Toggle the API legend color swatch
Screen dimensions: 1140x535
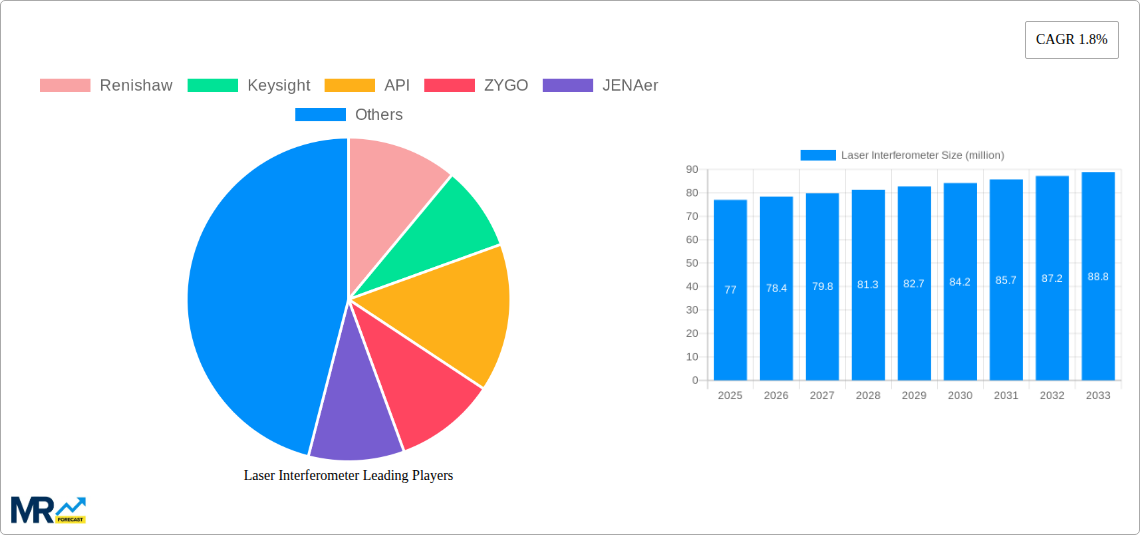pyautogui.click(x=350, y=86)
